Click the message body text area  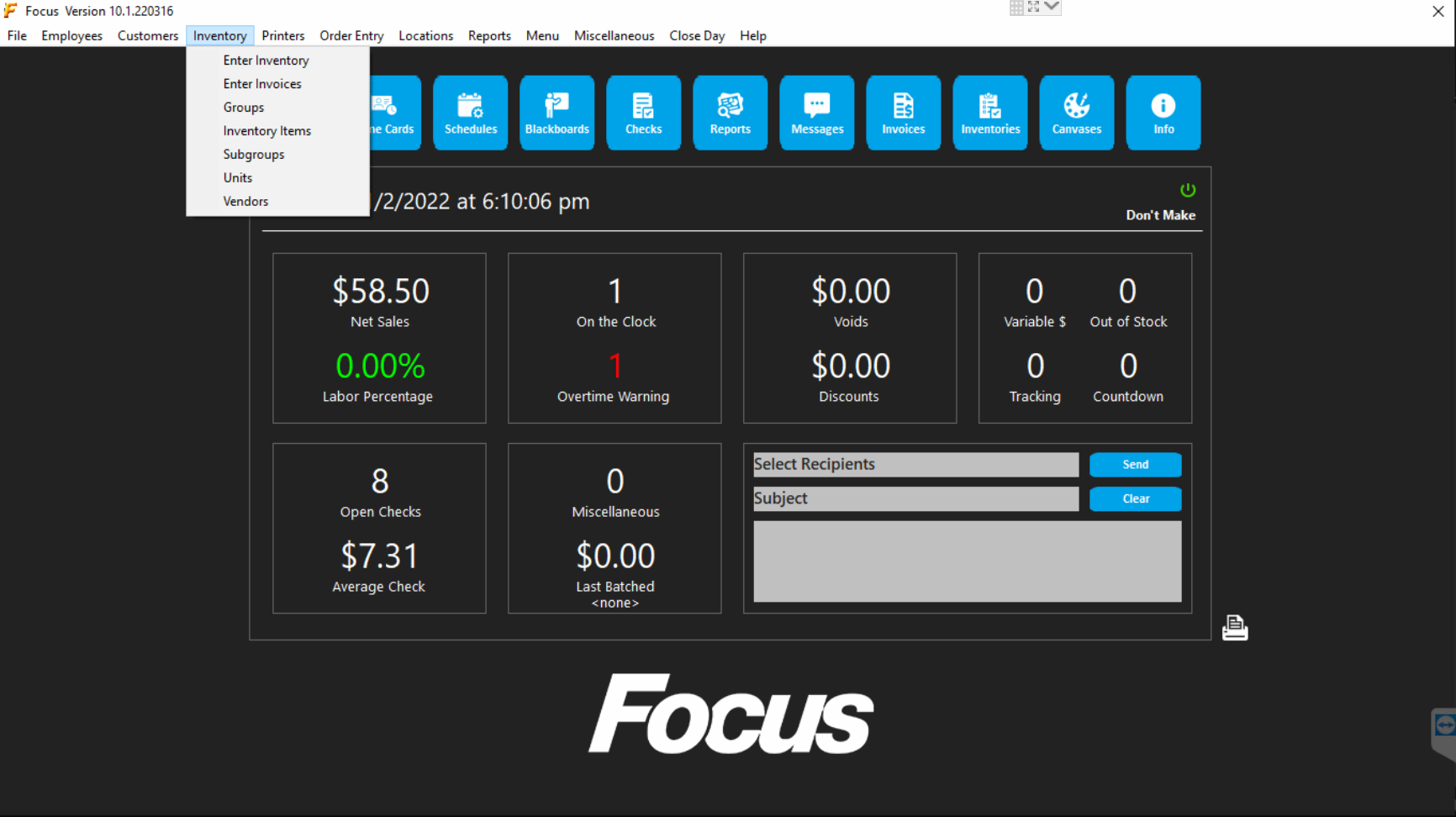tap(968, 561)
